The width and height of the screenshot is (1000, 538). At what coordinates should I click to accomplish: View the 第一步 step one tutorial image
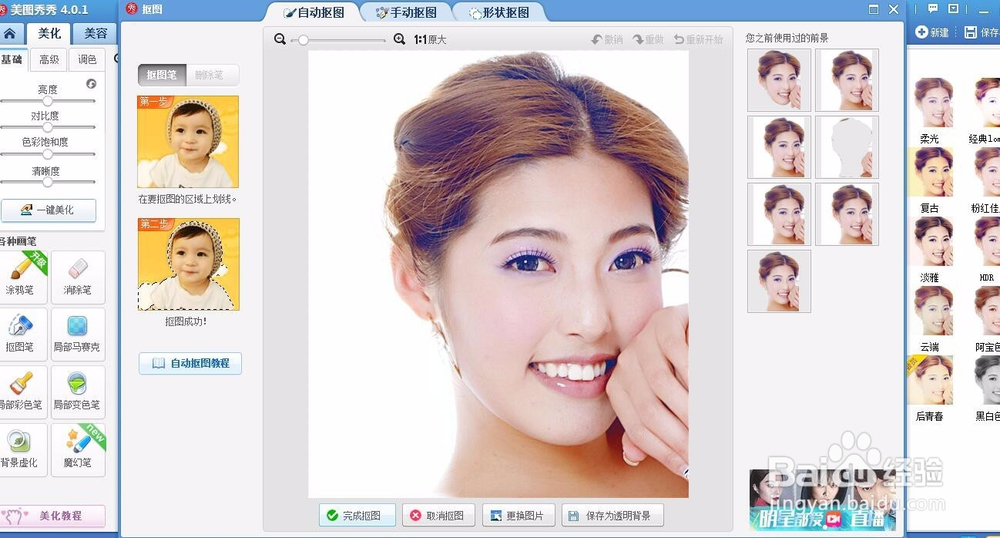tap(188, 142)
